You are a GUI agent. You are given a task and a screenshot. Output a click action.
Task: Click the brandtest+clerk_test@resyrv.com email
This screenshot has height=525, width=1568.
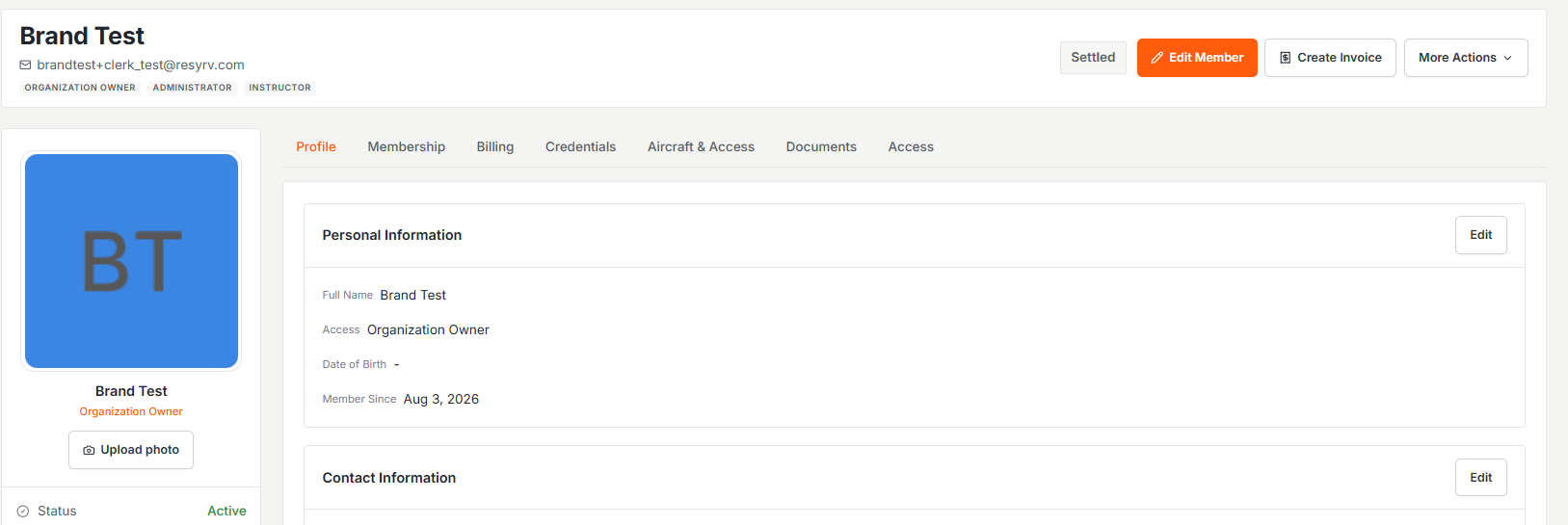[x=141, y=66]
